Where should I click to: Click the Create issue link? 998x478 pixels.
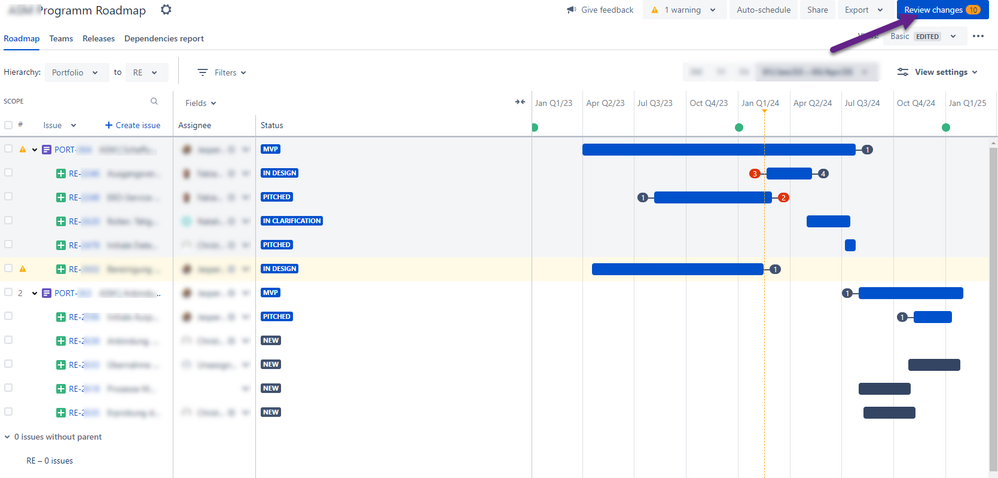coord(132,125)
